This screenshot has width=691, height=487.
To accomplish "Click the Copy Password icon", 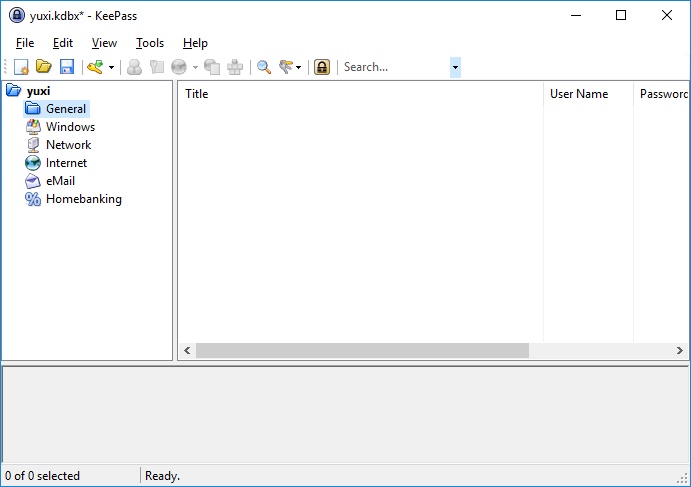I will coord(156,67).
